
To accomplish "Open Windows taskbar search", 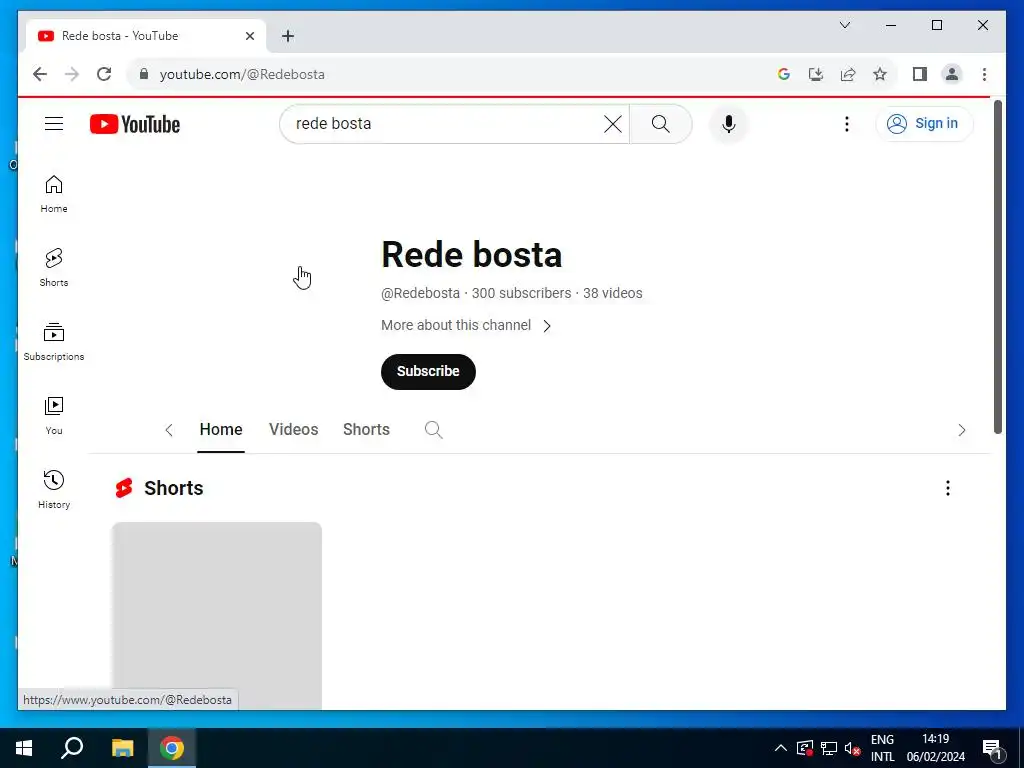I will point(72,748).
